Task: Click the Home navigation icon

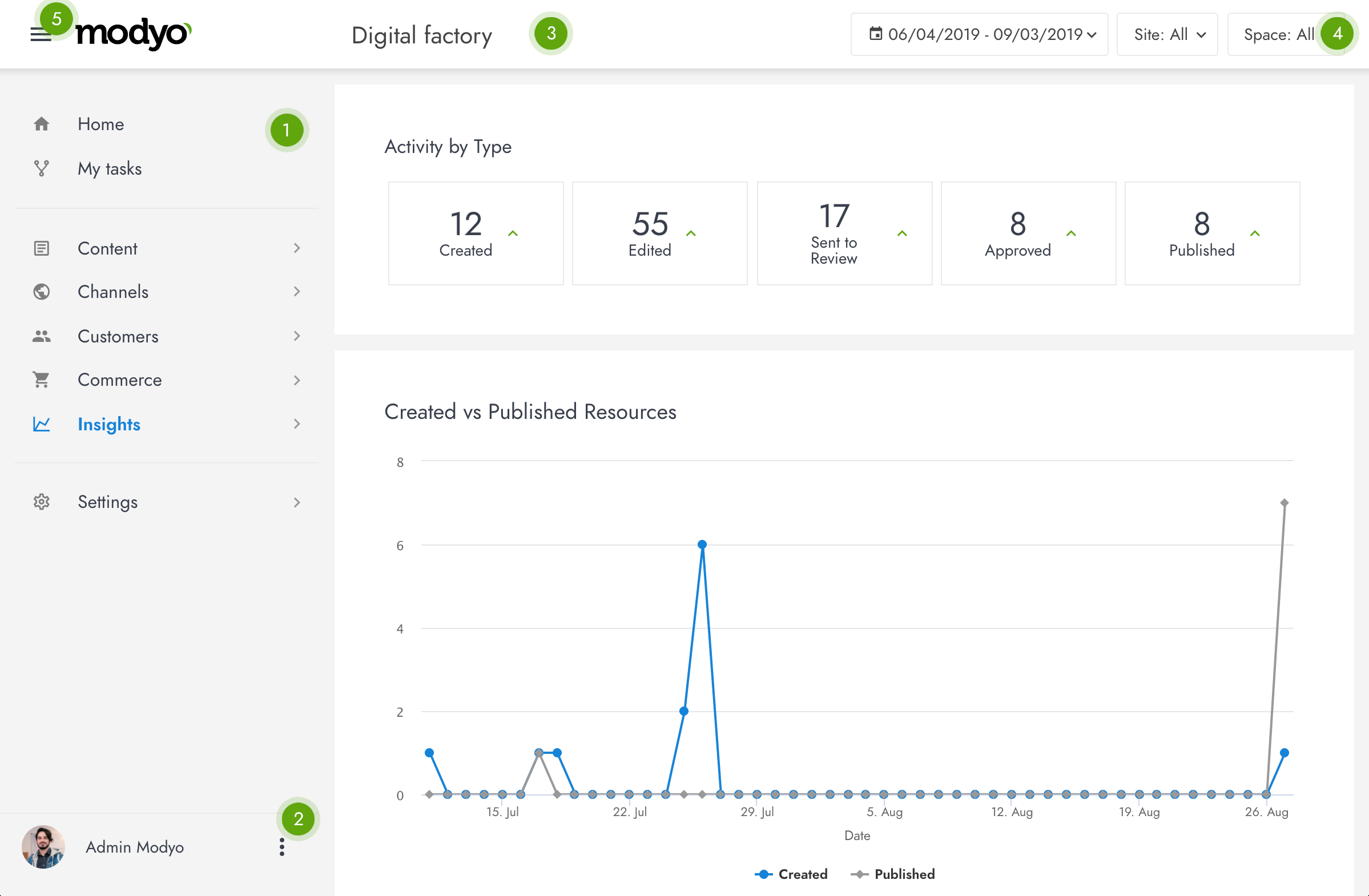Action: (41, 123)
